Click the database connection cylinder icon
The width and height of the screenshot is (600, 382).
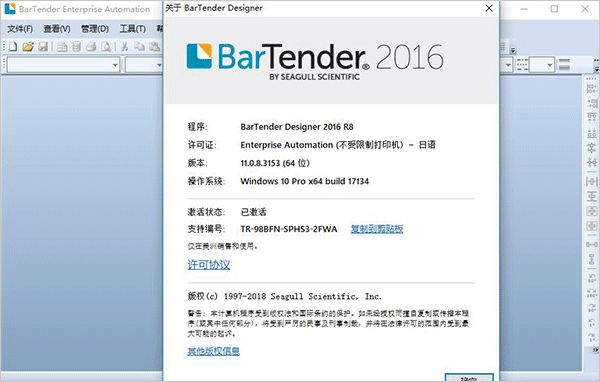77,47
